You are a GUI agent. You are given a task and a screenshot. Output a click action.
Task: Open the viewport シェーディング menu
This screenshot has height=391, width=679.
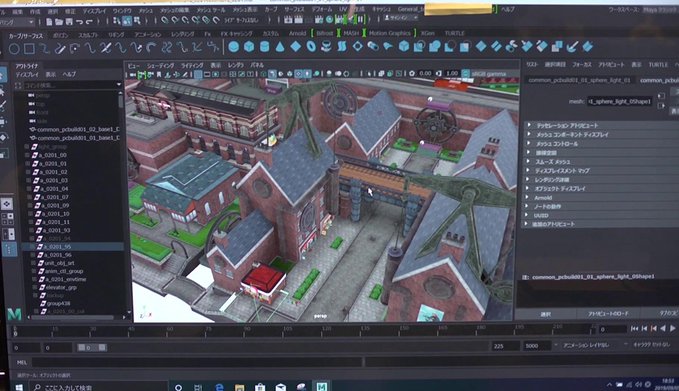click(x=160, y=65)
